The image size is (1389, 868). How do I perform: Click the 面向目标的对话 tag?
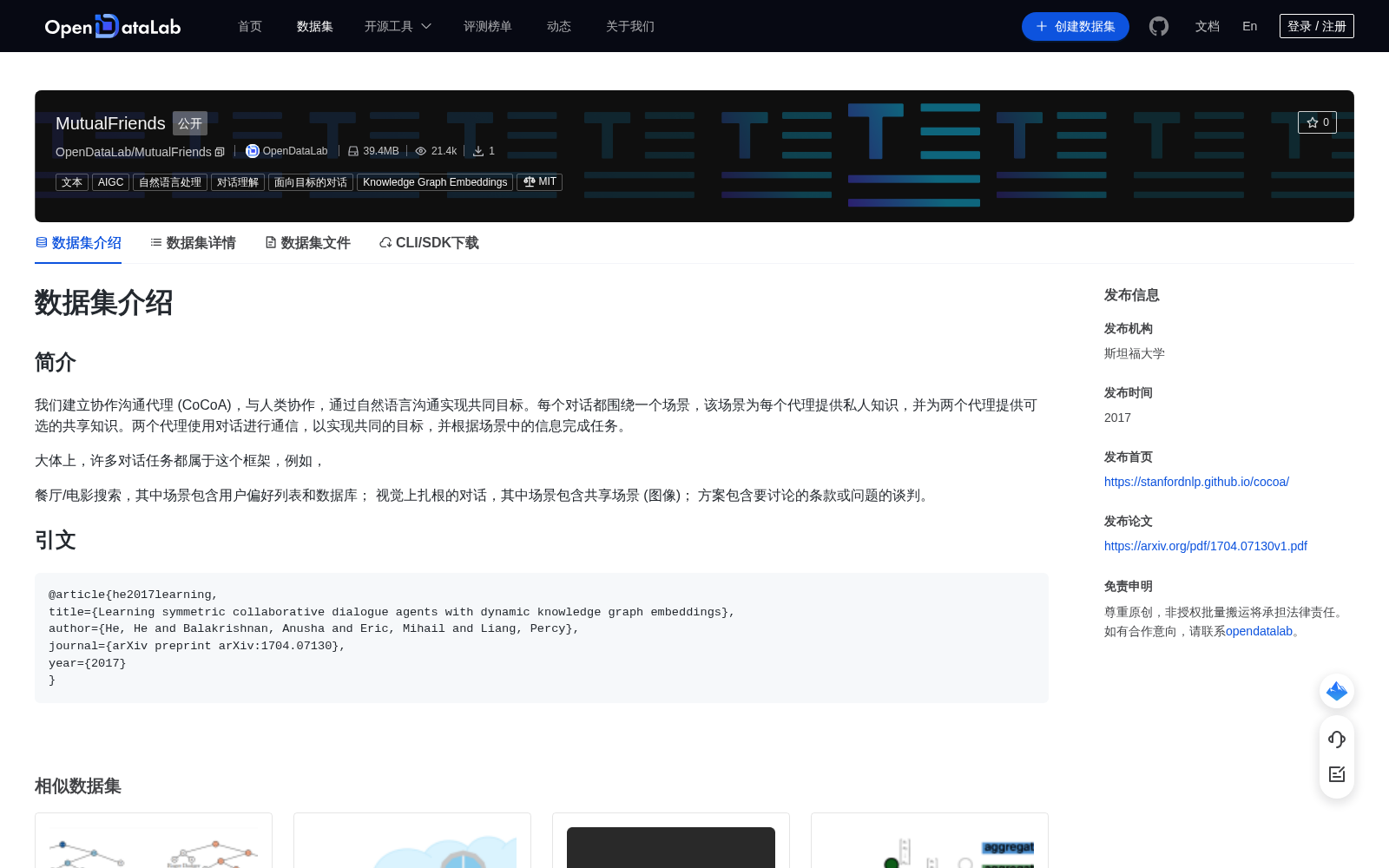click(x=311, y=182)
